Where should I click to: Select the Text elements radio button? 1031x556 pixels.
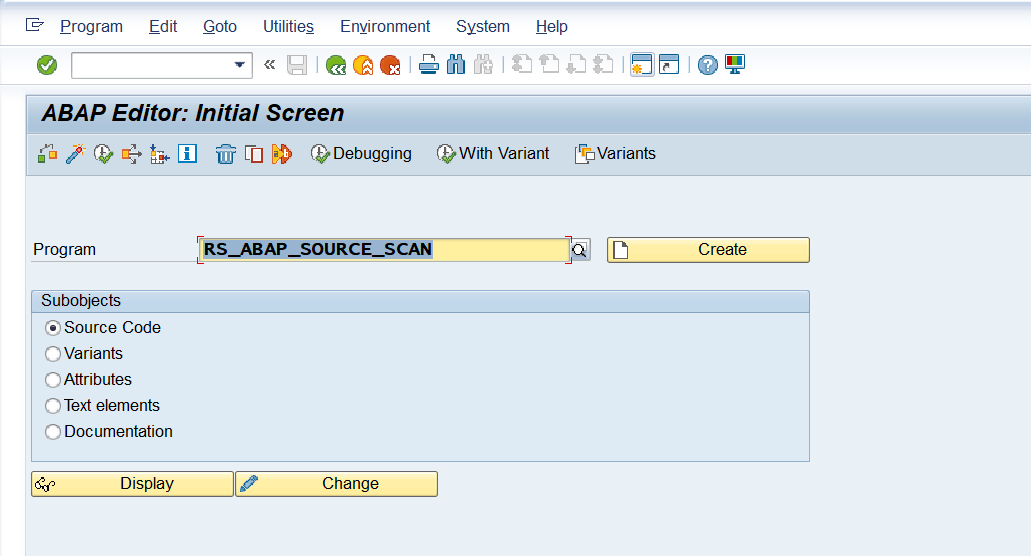click(53, 406)
